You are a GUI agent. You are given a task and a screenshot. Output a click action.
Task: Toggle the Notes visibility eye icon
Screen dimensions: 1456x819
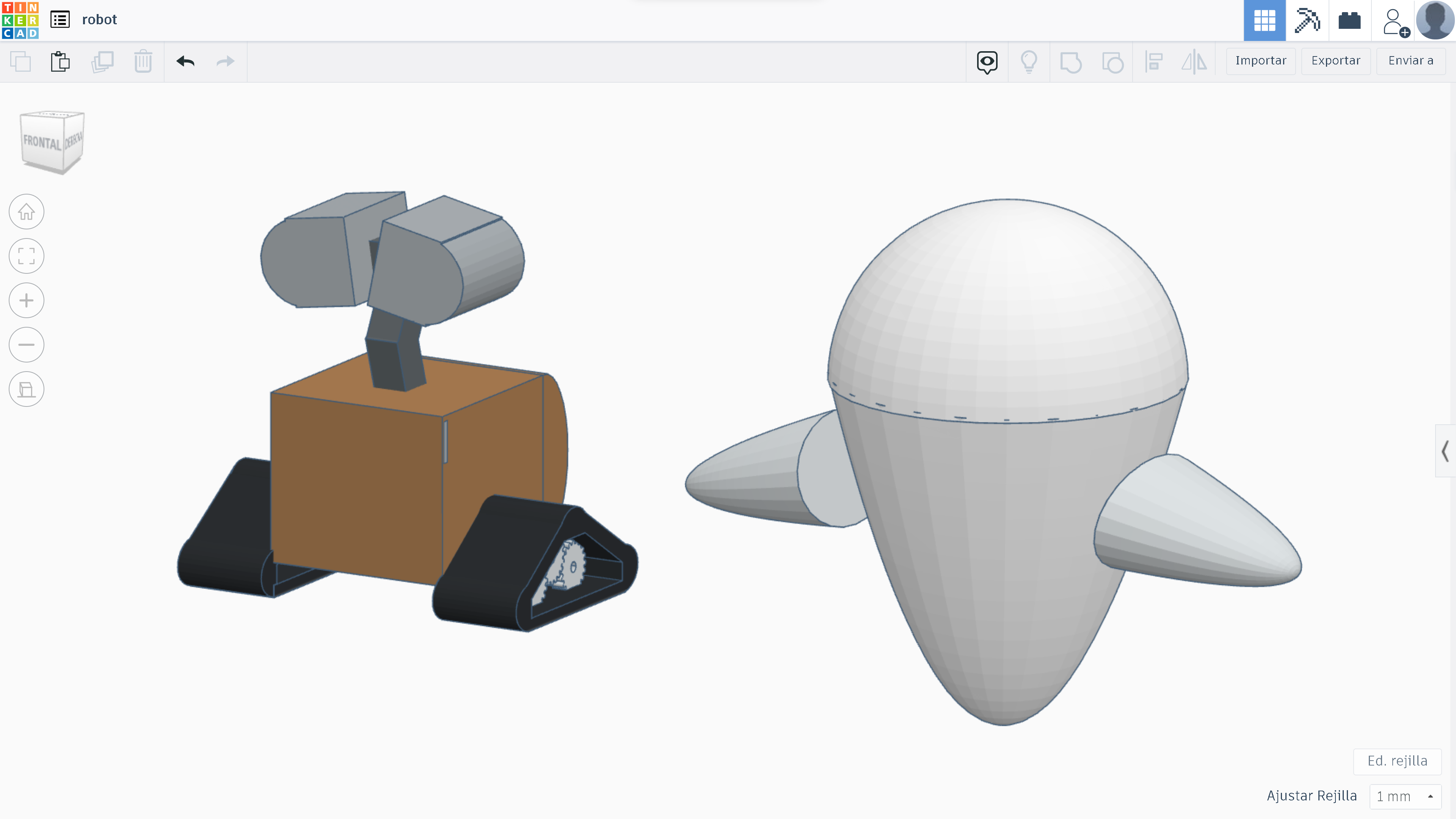(987, 62)
